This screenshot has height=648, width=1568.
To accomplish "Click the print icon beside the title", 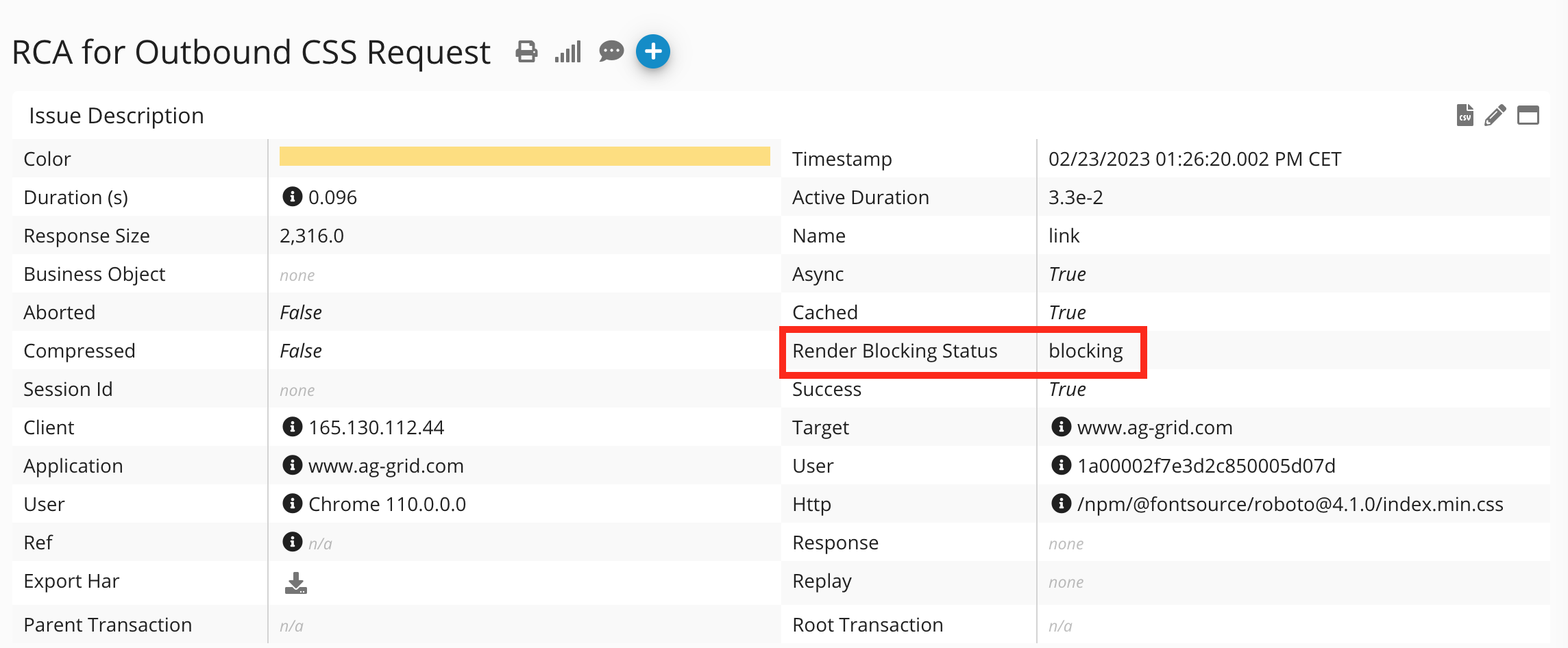I will click(526, 51).
